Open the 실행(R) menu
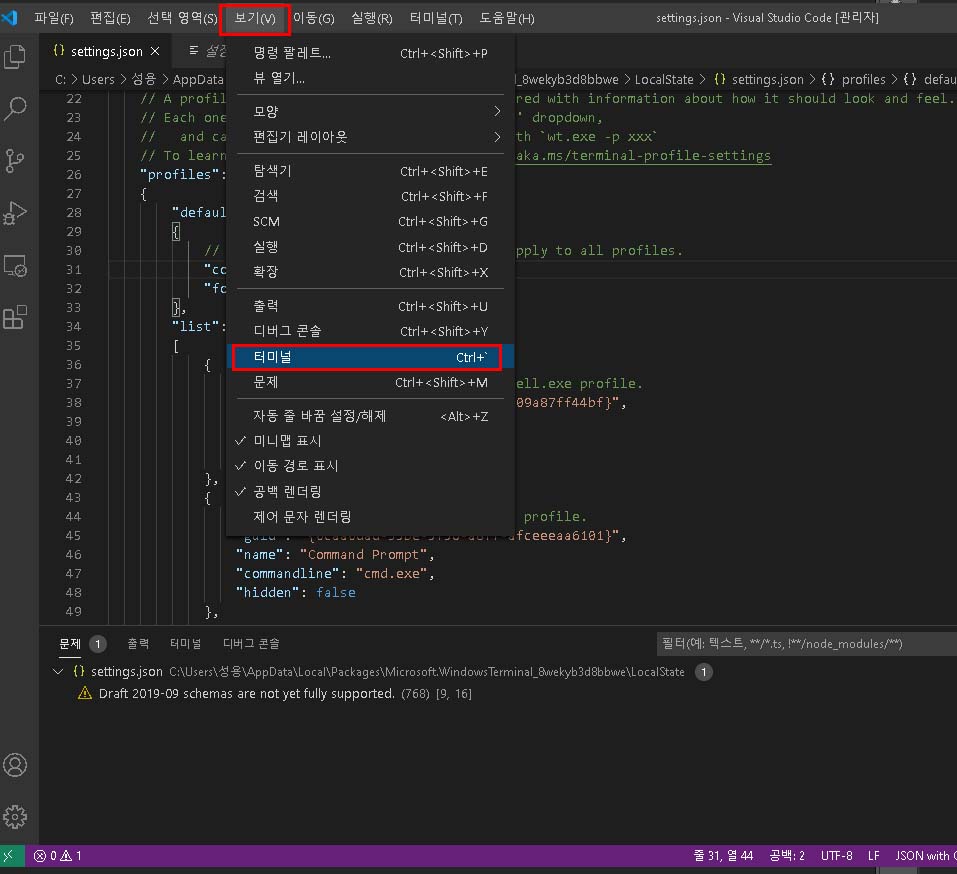The image size is (957, 874). coord(372,18)
